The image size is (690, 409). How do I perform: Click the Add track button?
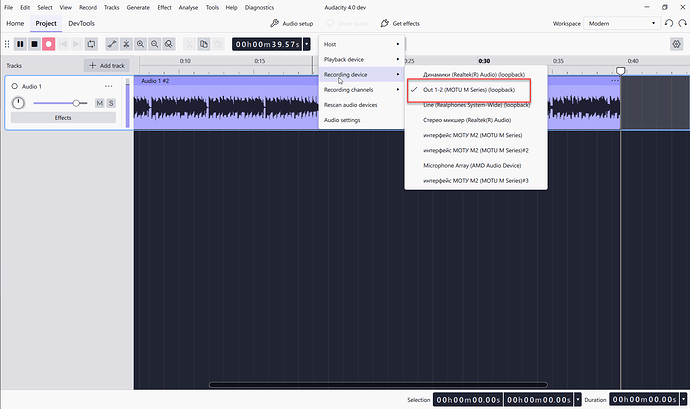pos(107,66)
